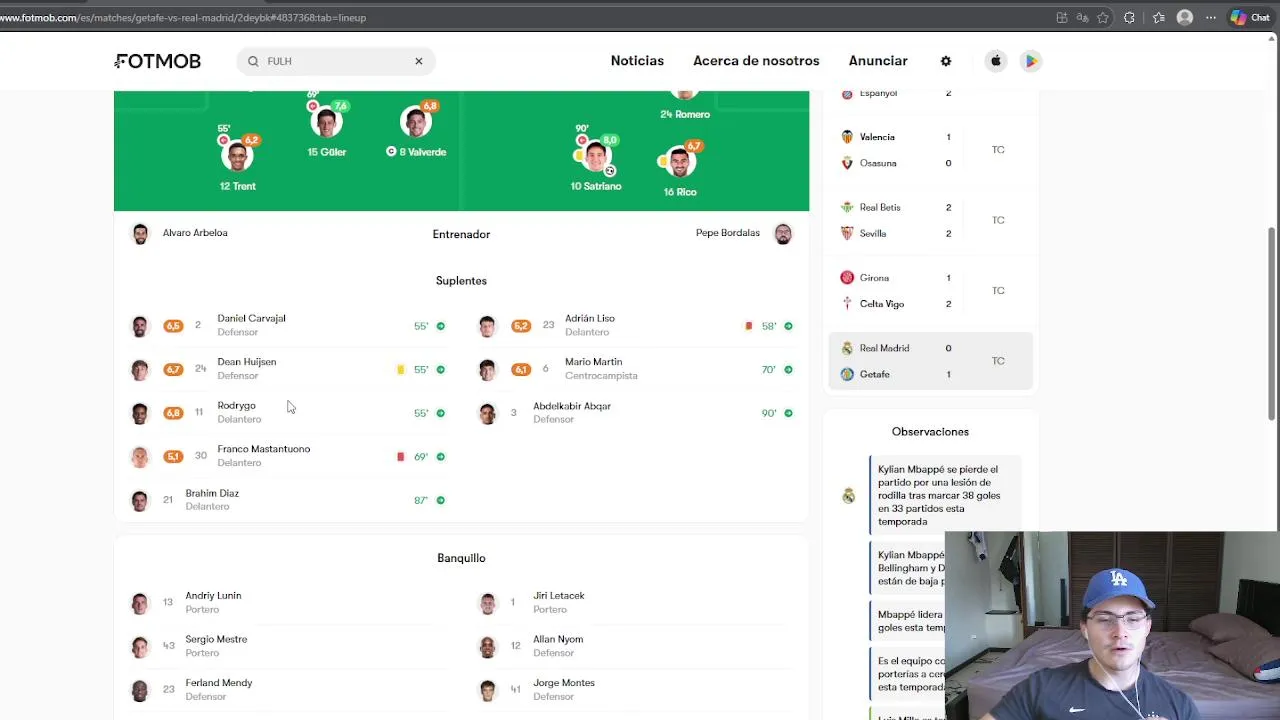
Task: Select player 8 Valverde on the pitch
Action: tap(416, 127)
